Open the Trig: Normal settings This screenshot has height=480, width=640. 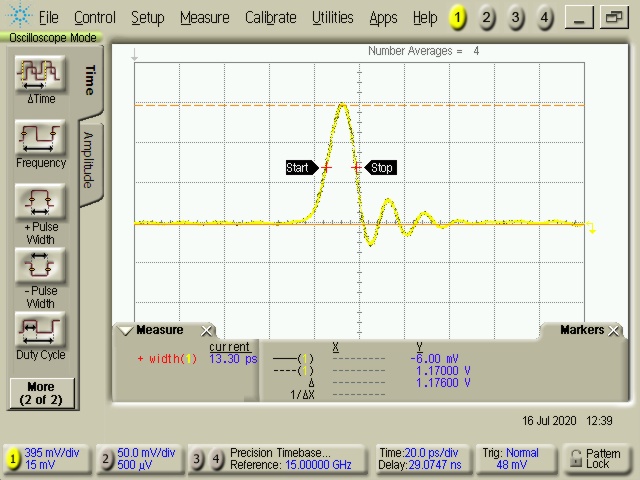516,459
